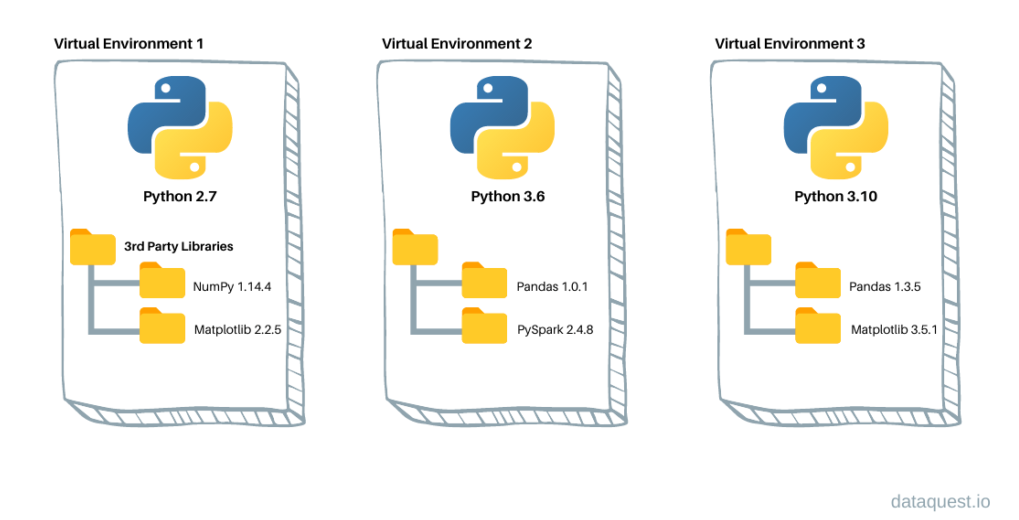Expand the 3rd Party Libraries root folder
Image resolution: width=1019 pixels, height=520 pixels.
click(92, 247)
